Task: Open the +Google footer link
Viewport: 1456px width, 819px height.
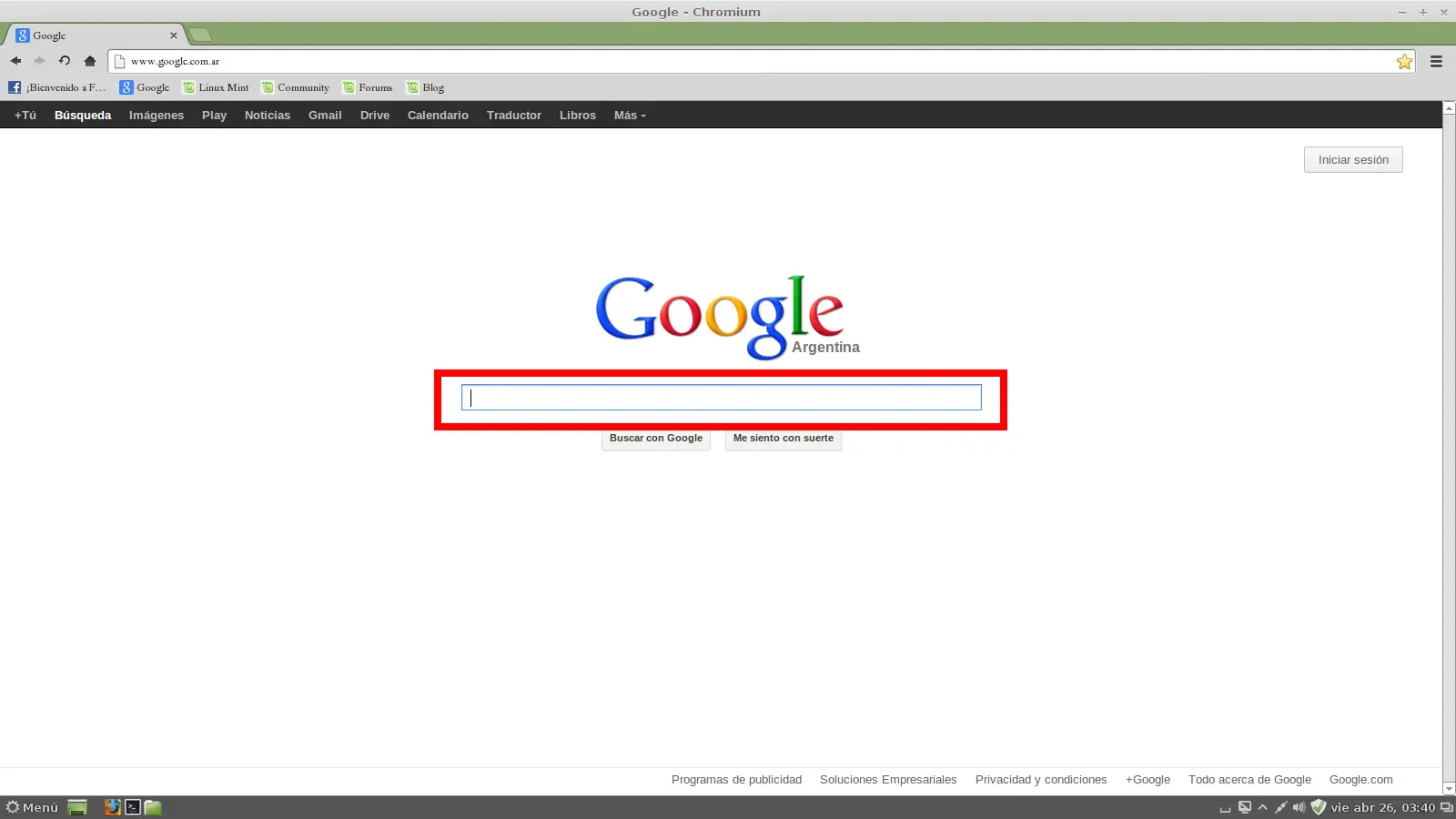Action: point(1148,780)
